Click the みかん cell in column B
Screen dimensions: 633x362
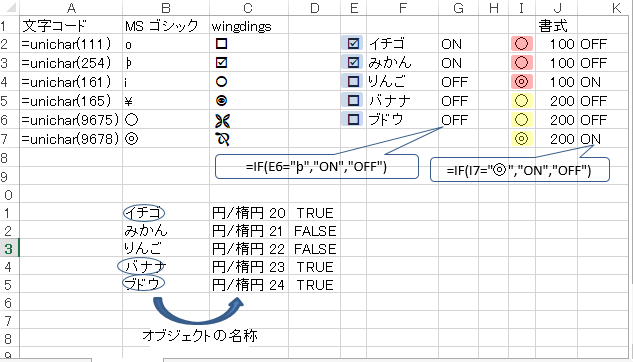166,231
